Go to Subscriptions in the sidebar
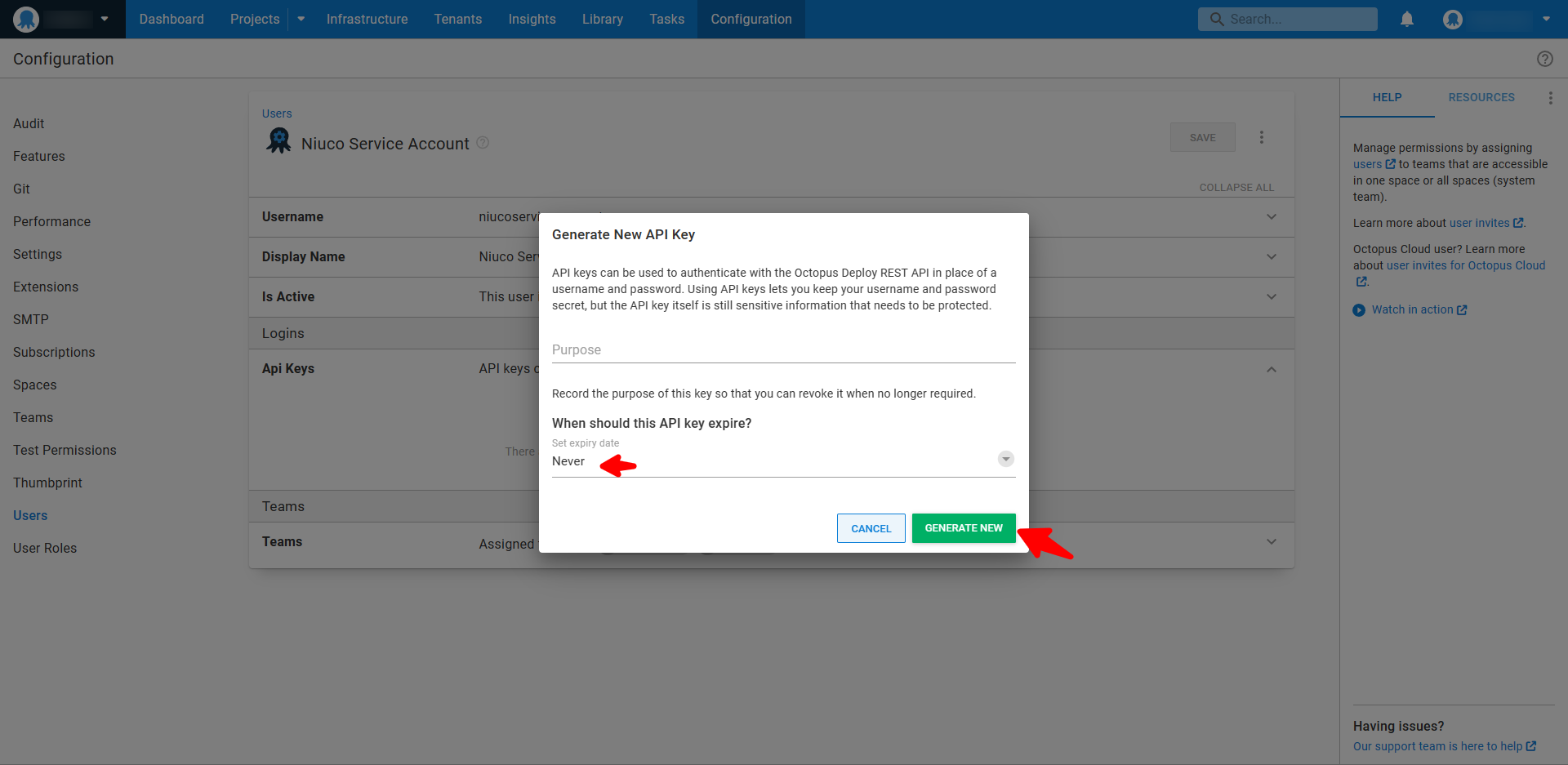1568x765 pixels. 54,352
